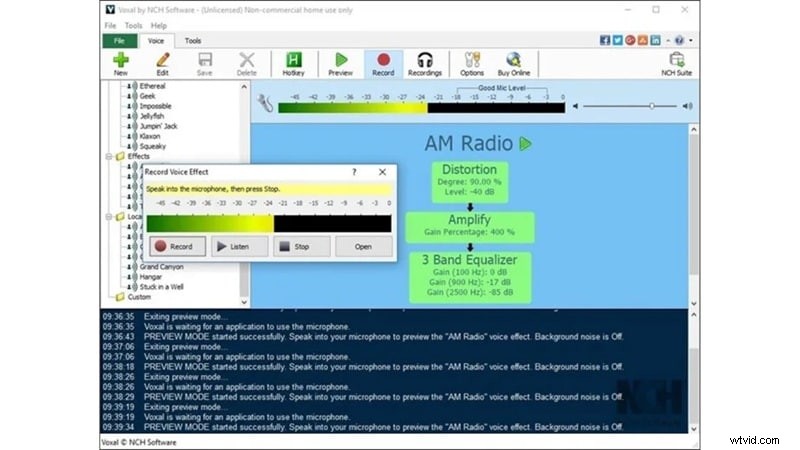
Task: Collapse the Effects folder in the tree
Action: [x=109, y=157]
